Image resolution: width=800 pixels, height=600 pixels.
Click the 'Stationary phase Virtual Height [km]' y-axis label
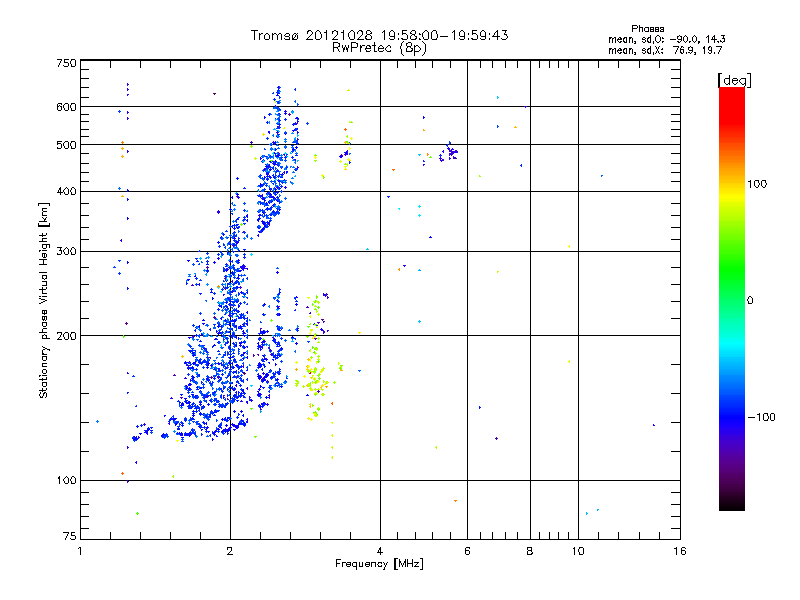pyautogui.click(x=44, y=301)
